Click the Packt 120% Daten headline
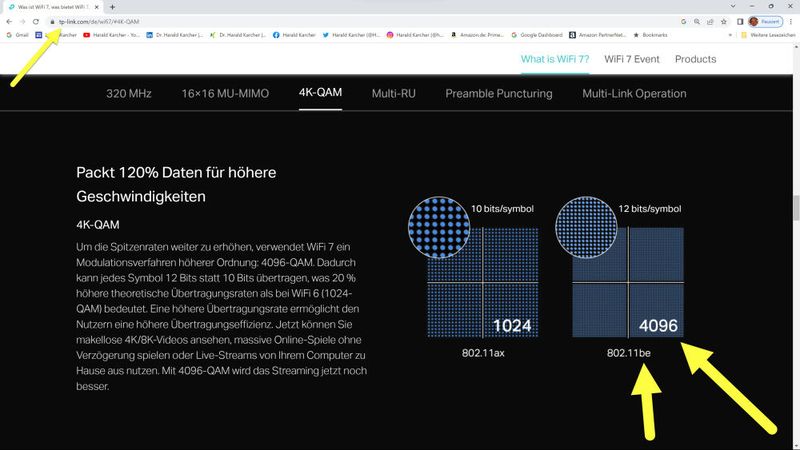This screenshot has height=450, width=800. (176, 184)
